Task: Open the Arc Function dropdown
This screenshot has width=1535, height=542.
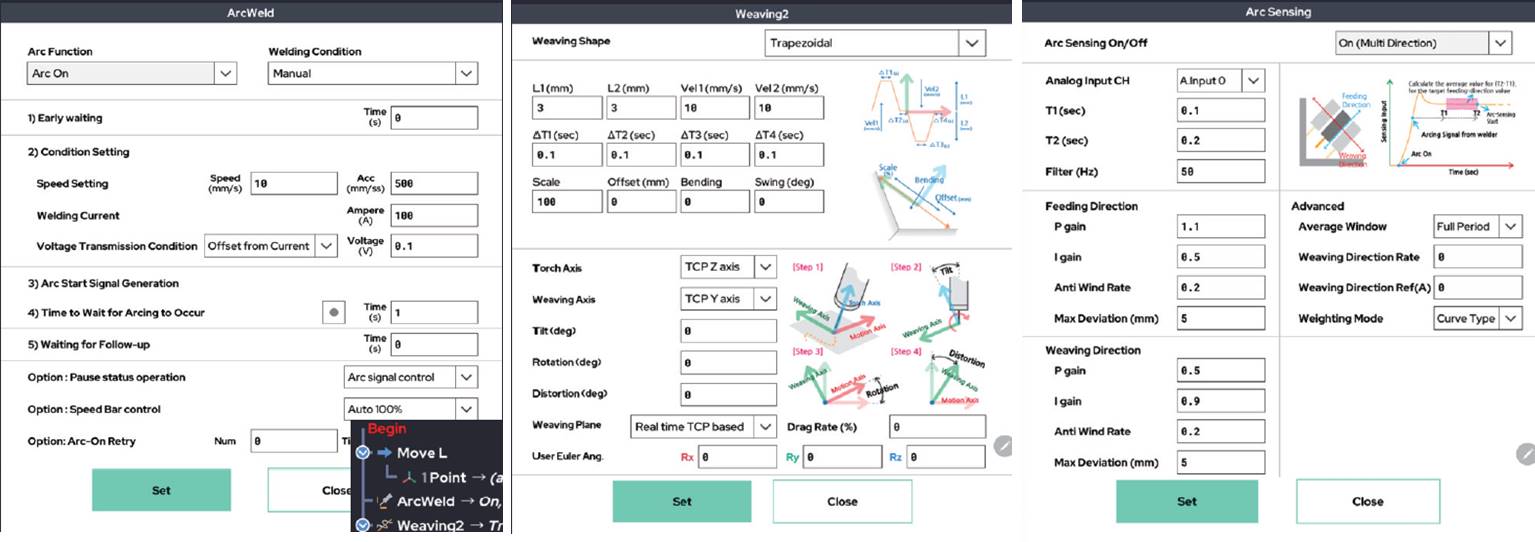Action: [132, 73]
